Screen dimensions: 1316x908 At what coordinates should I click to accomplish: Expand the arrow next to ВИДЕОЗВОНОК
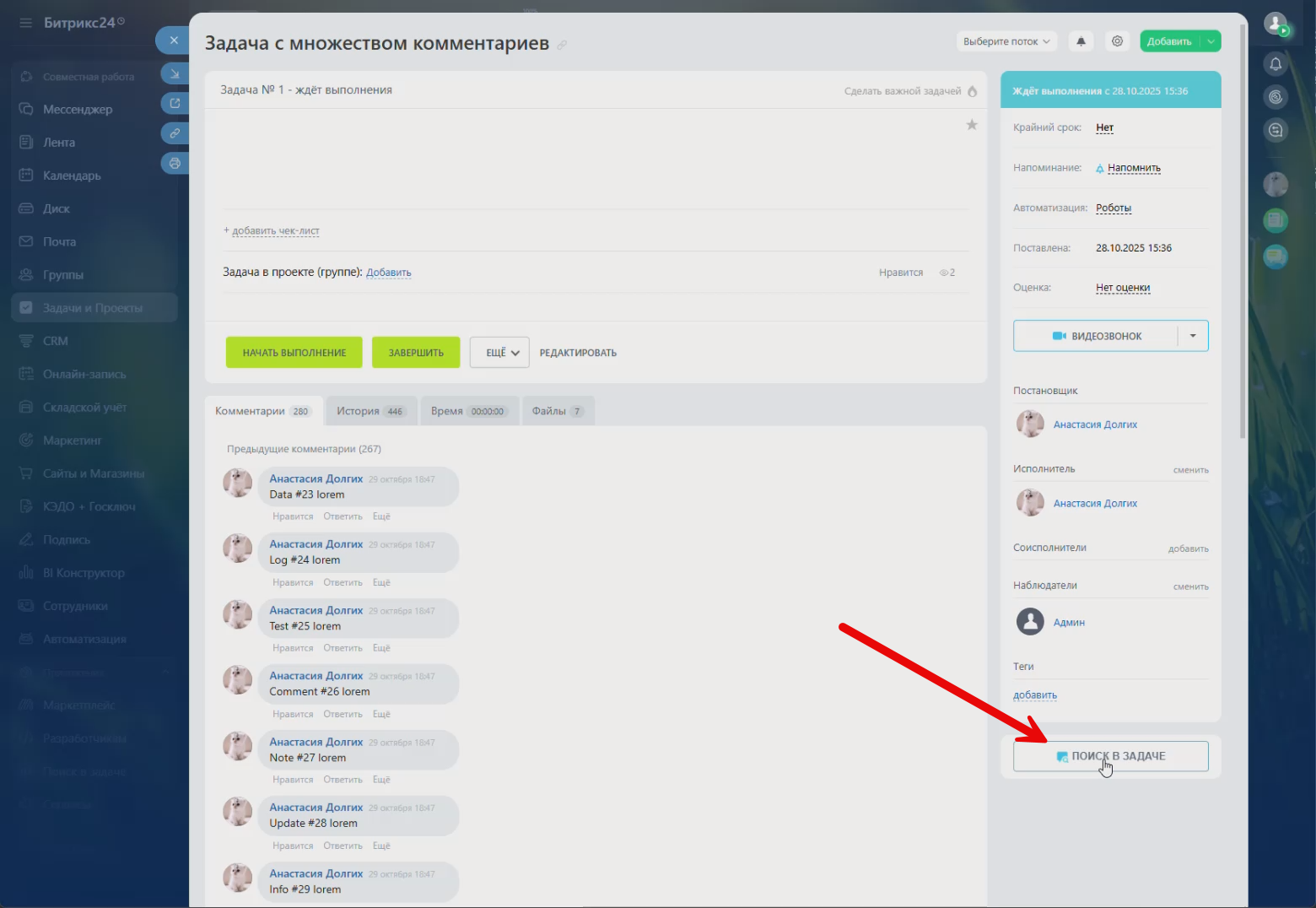click(1193, 336)
